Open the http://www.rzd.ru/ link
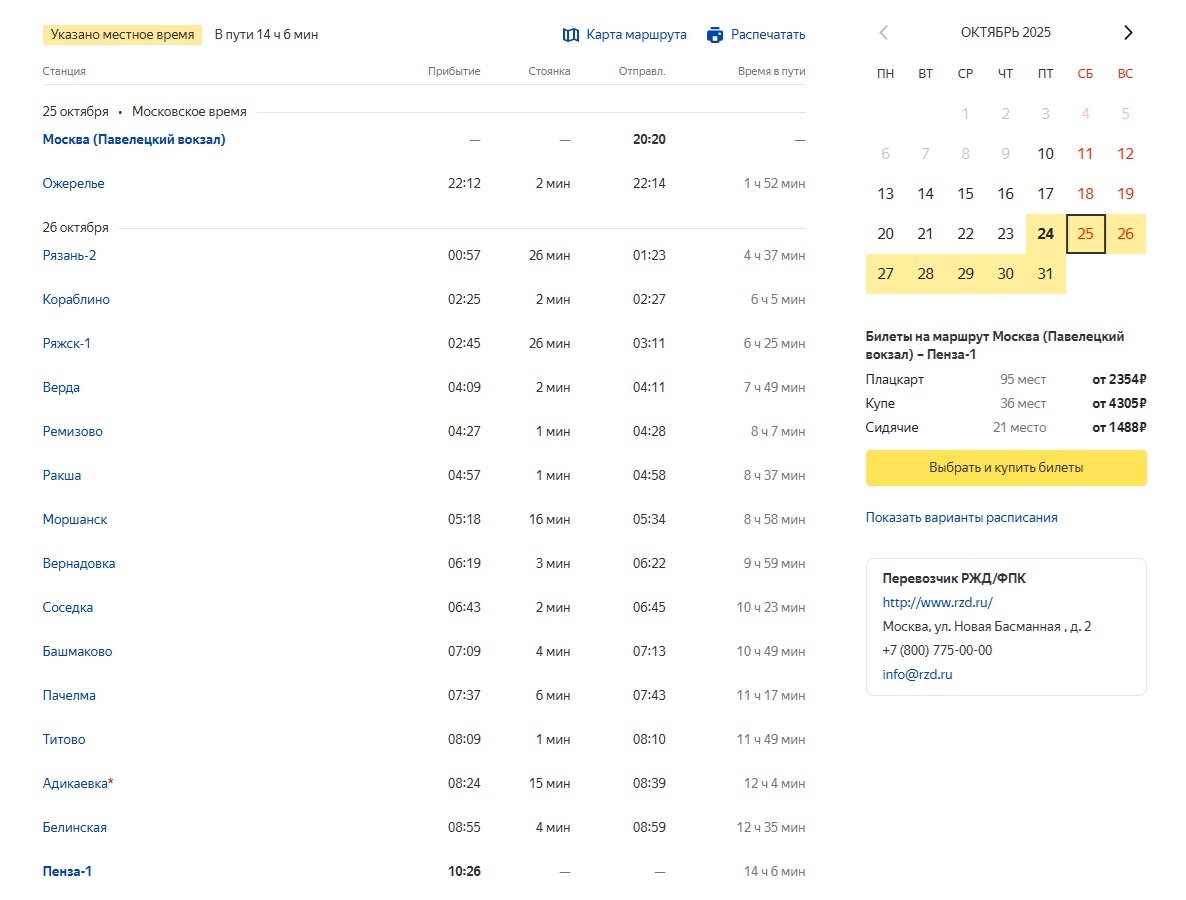The image size is (1186, 900). 937,602
